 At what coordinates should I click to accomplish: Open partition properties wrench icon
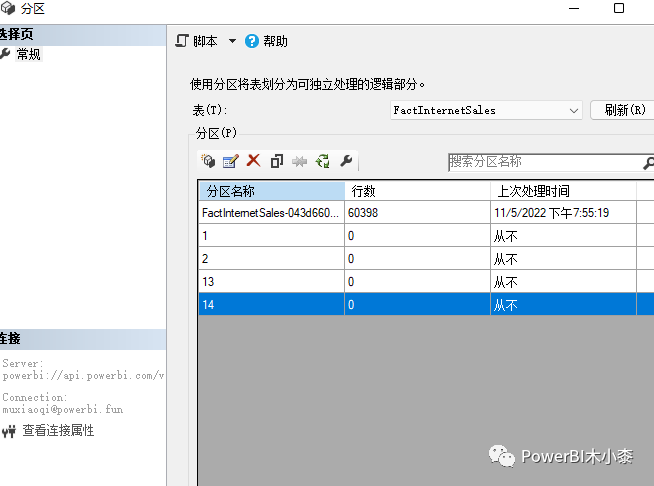point(346,161)
